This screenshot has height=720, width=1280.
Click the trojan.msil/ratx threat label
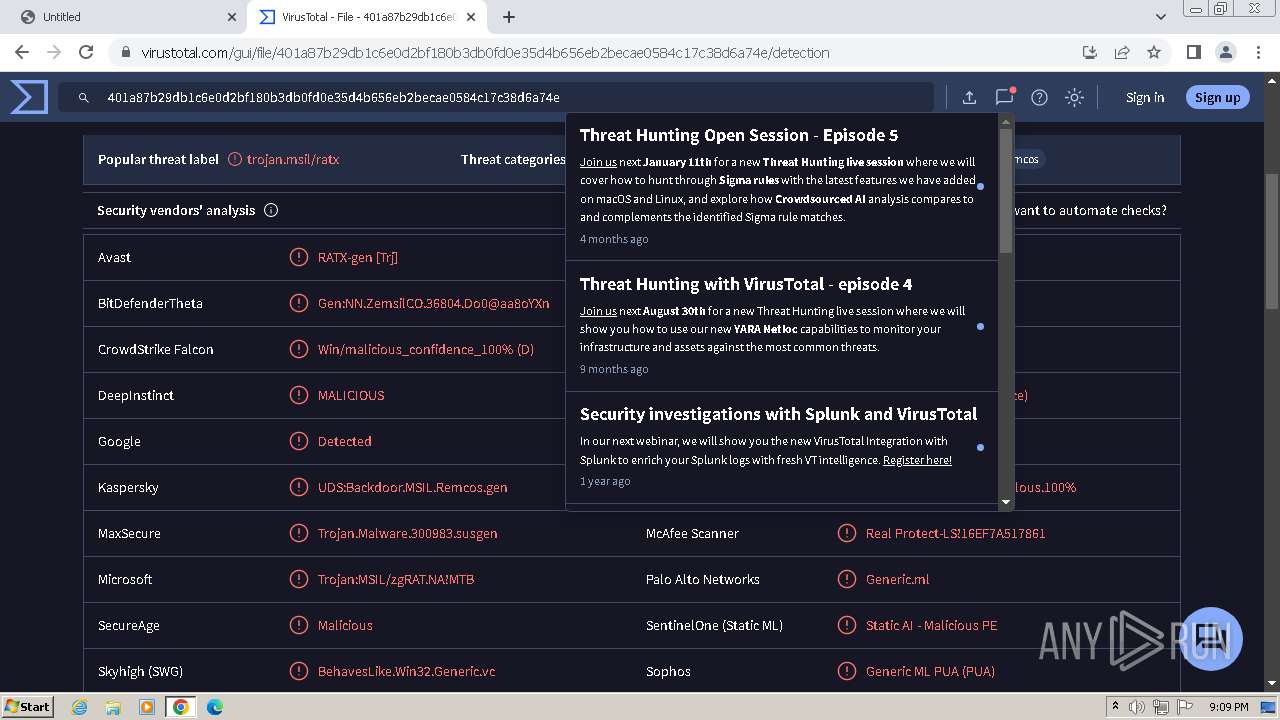293,159
